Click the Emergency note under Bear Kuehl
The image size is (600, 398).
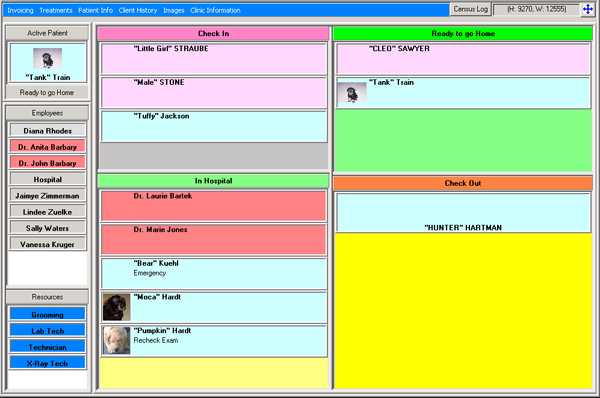point(150,273)
